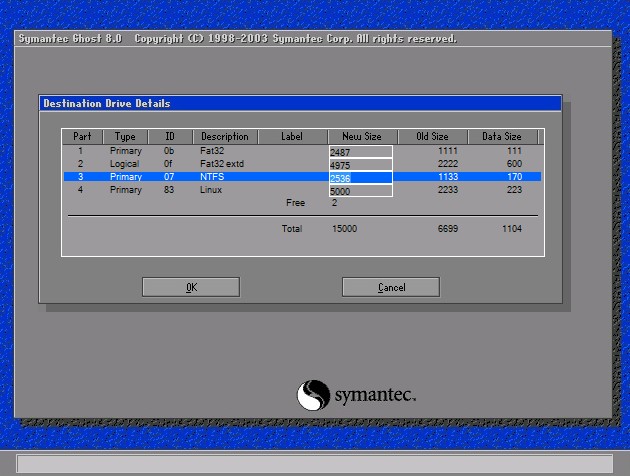The width and height of the screenshot is (630, 476).
Task: Select the Linux partition description
Action: 211,189
